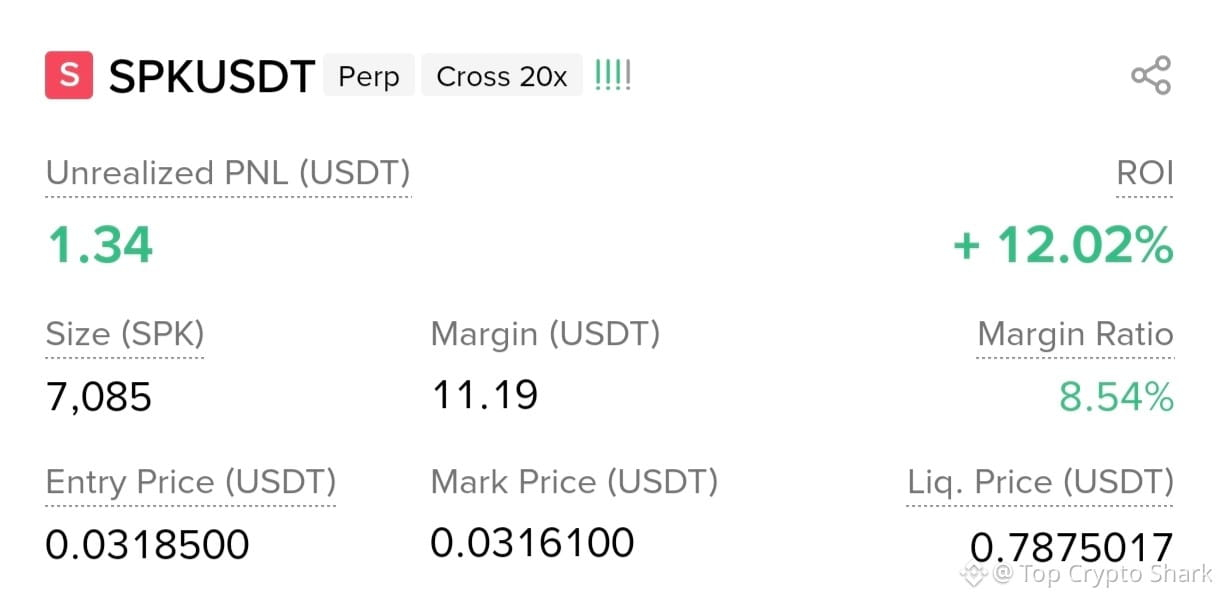
Task: Show Unrealized PNL (USDT) explanation
Action: pos(228,174)
